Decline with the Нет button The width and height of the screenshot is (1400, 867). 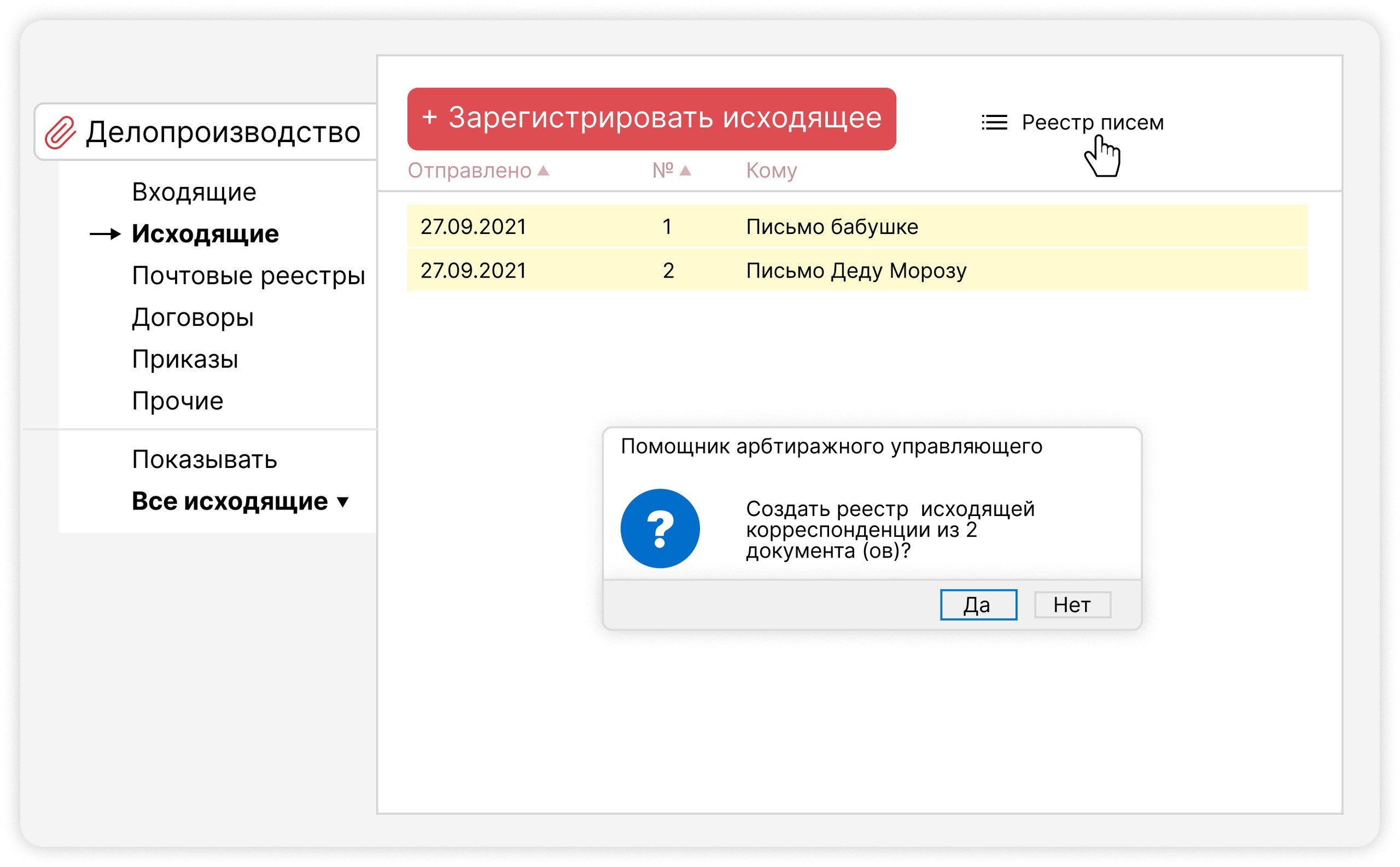click(1072, 605)
